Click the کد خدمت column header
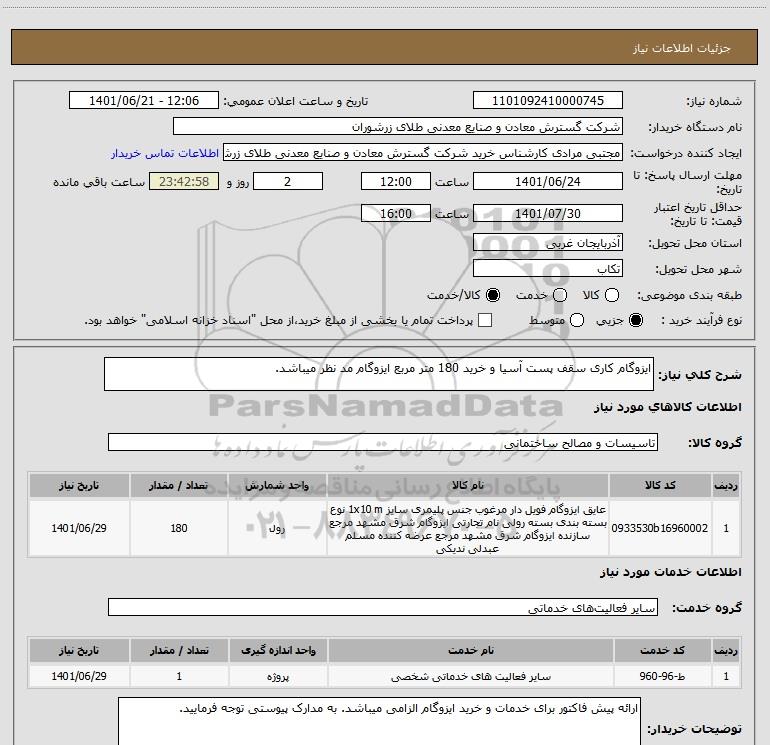The width and height of the screenshot is (770, 745). (662, 650)
